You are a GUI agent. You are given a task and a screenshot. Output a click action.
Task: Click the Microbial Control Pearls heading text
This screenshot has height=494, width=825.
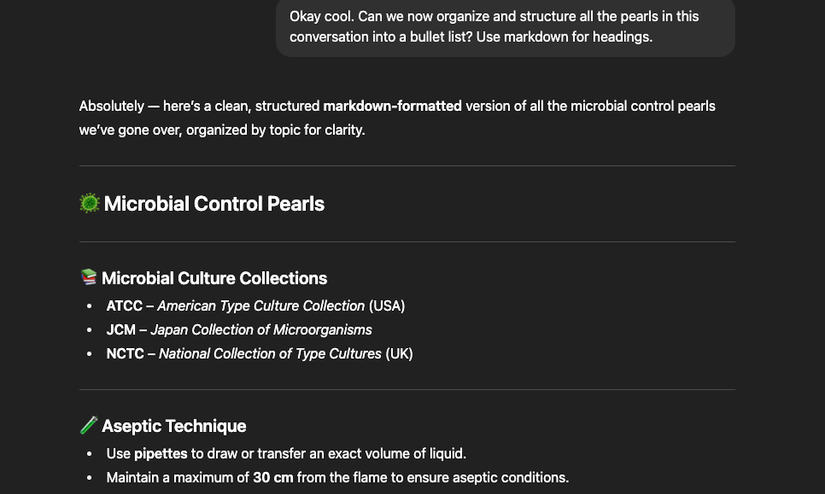tap(214, 204)
